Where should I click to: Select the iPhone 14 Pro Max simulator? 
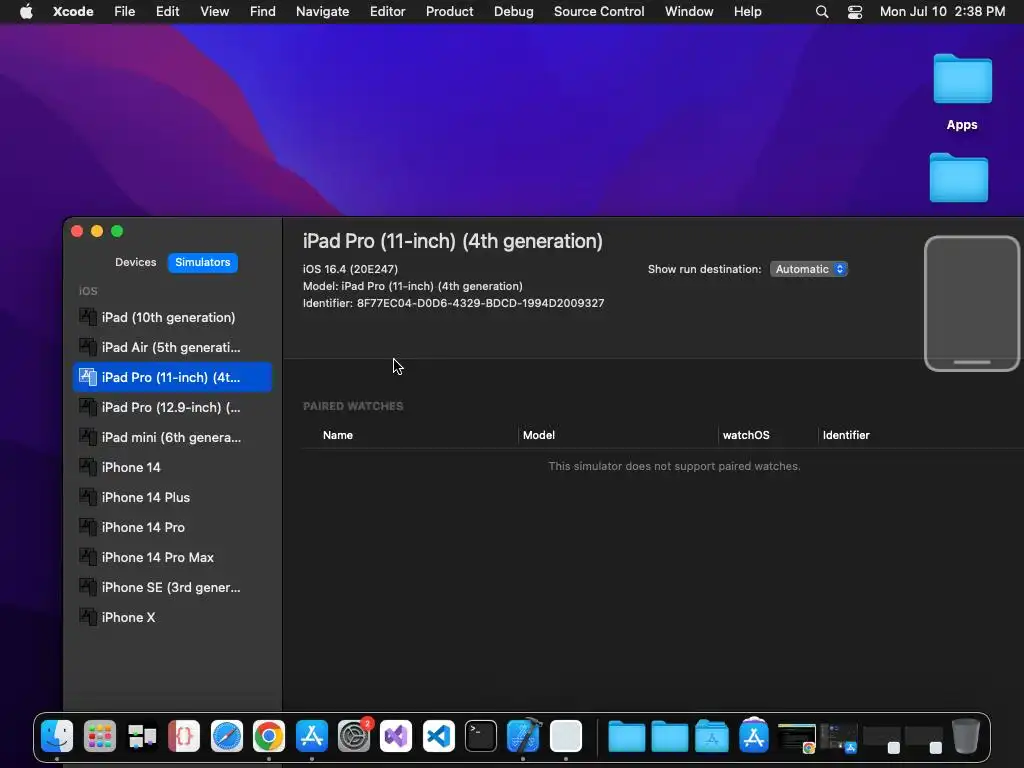172,558
